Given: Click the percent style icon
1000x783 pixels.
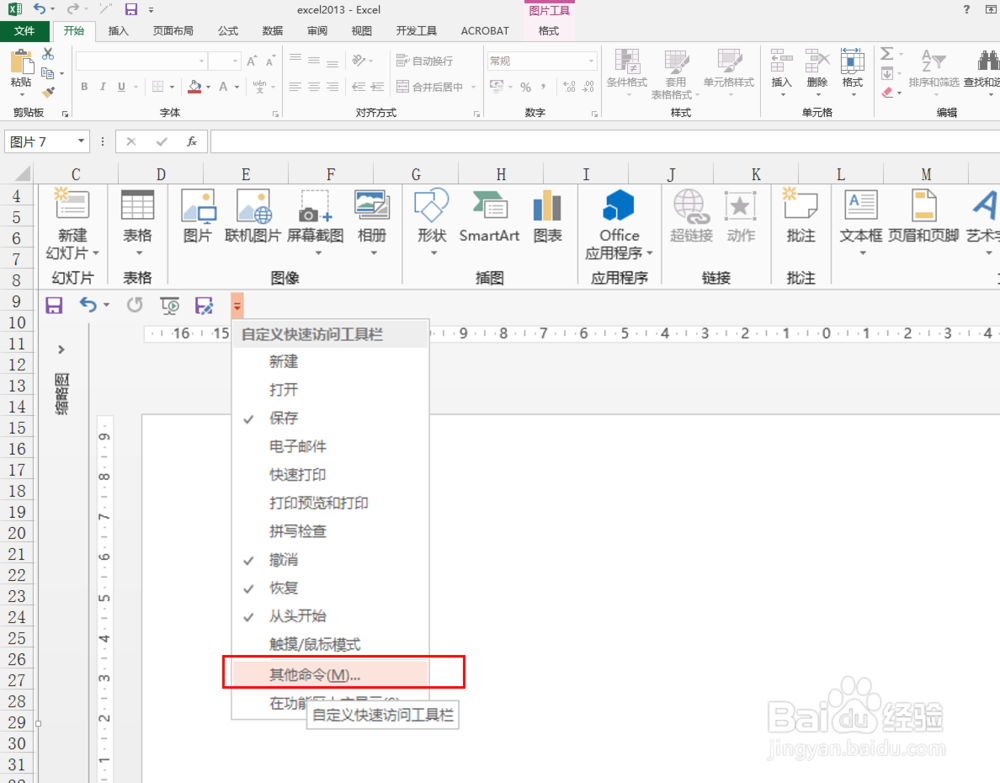Looking at the screenshot, I should pyautogui.click(x=526, y=87).
